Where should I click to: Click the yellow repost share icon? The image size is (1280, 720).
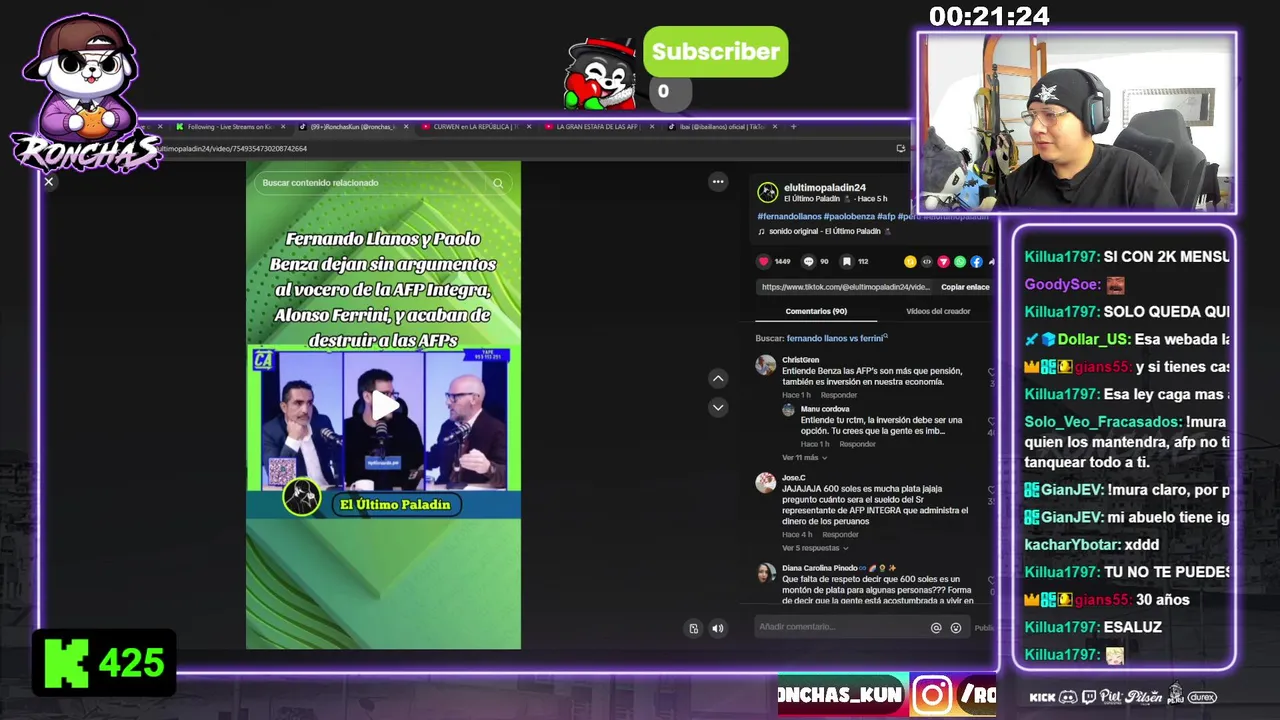910,261
